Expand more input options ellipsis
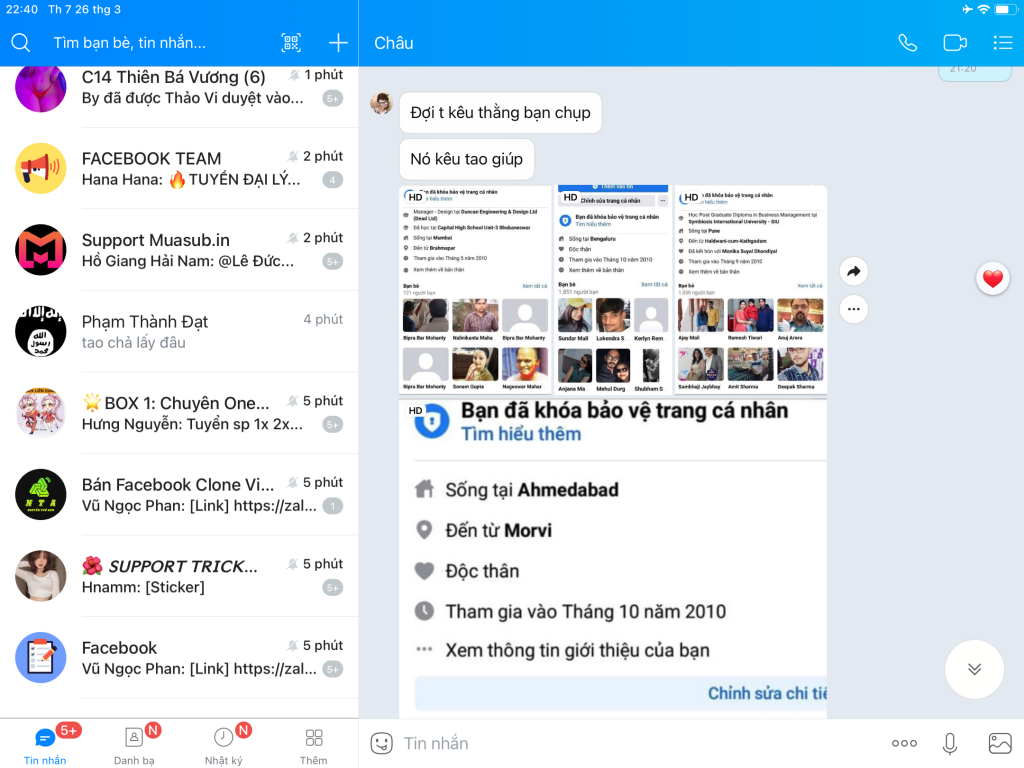 pyautogui.click(x=904, y=743)
